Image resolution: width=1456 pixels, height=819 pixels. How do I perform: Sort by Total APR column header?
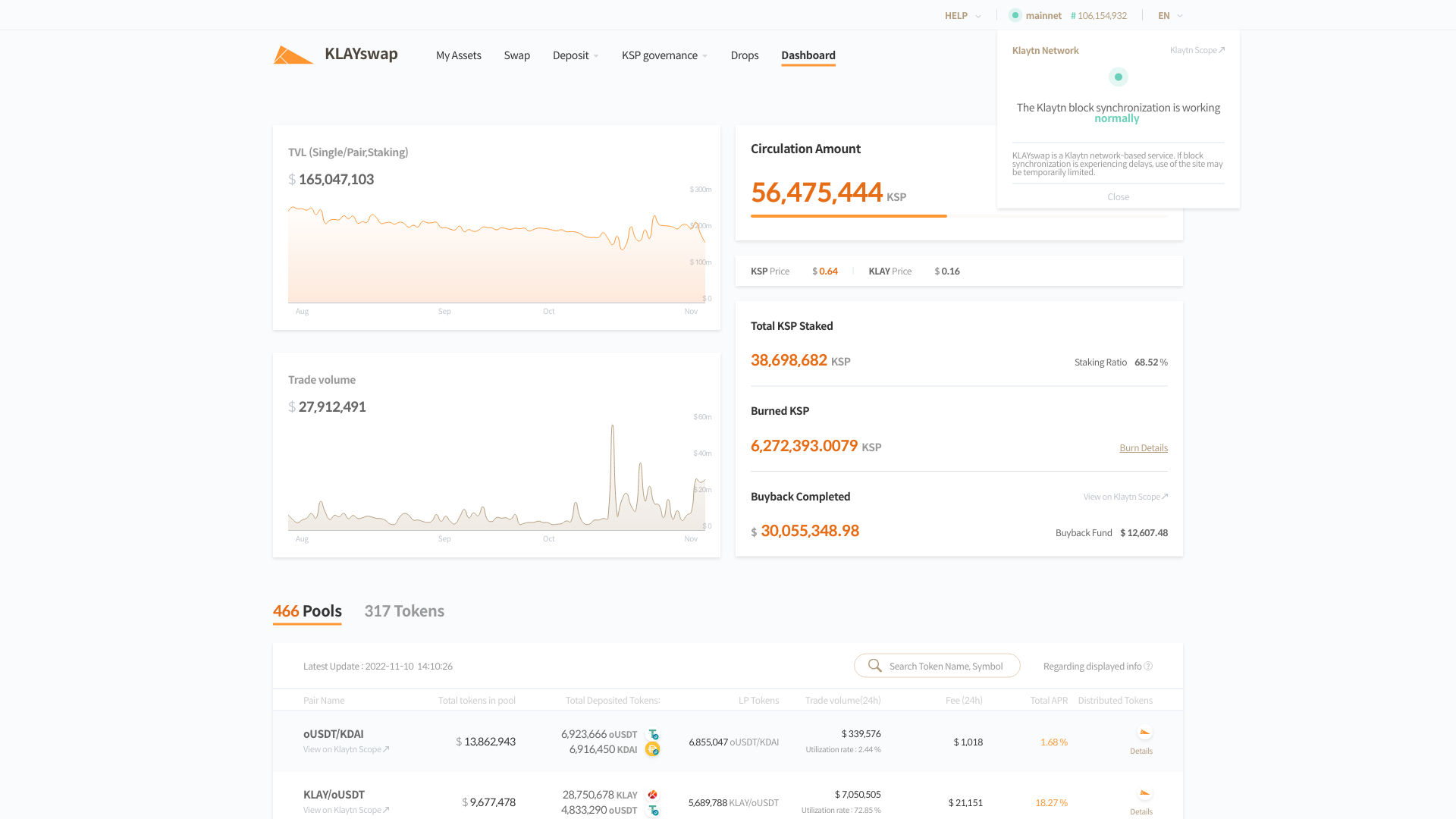point(1048,701)
